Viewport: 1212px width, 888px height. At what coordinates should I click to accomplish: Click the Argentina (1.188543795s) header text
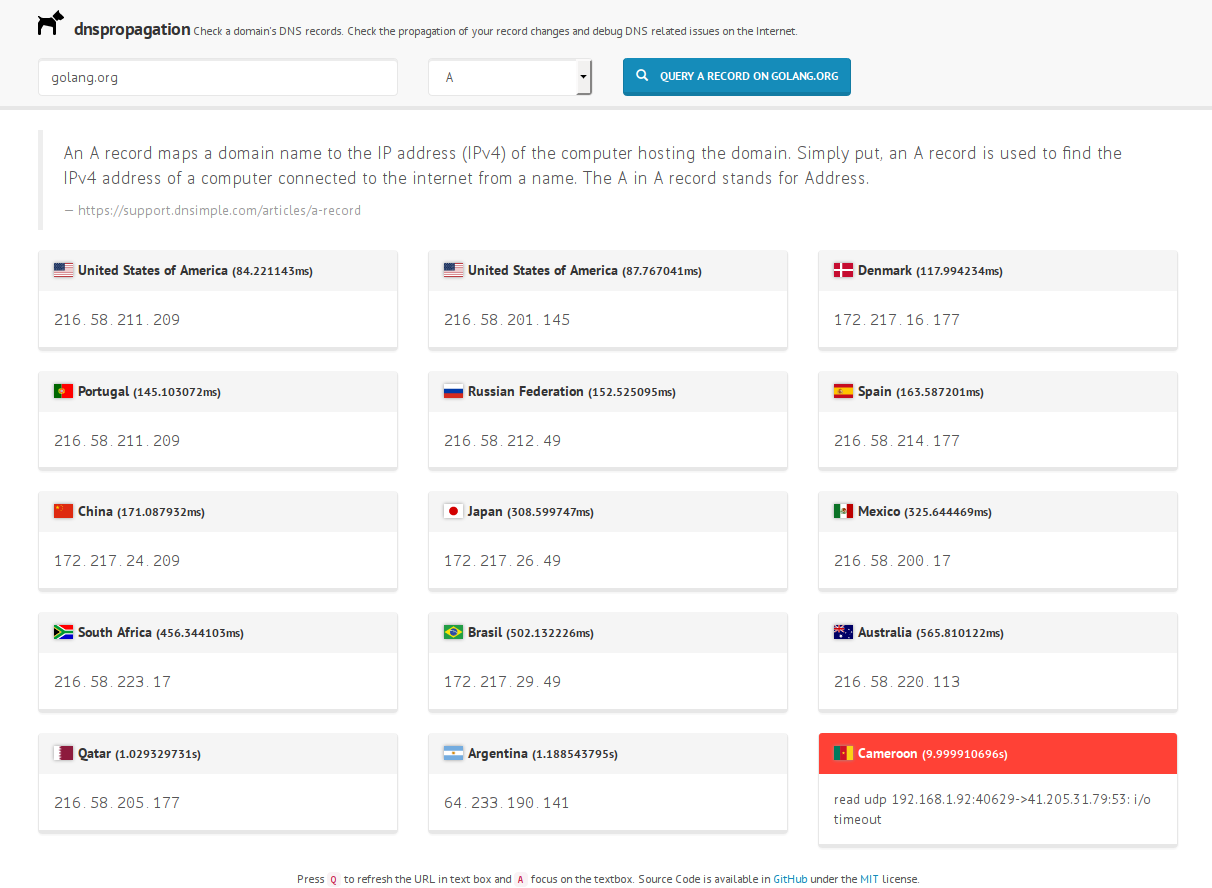pyautogui.click(x=543, y=754)
